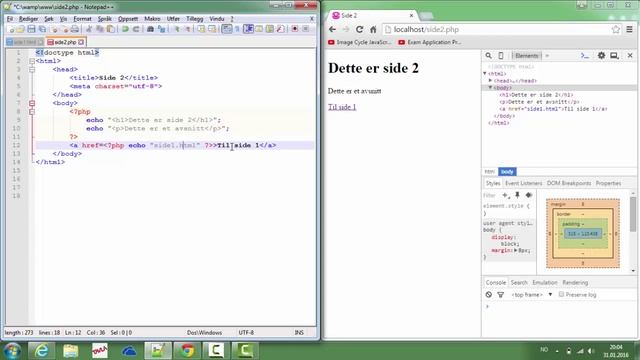Open DevTools settings gear

pyautogui.click(x=601, y=56)
